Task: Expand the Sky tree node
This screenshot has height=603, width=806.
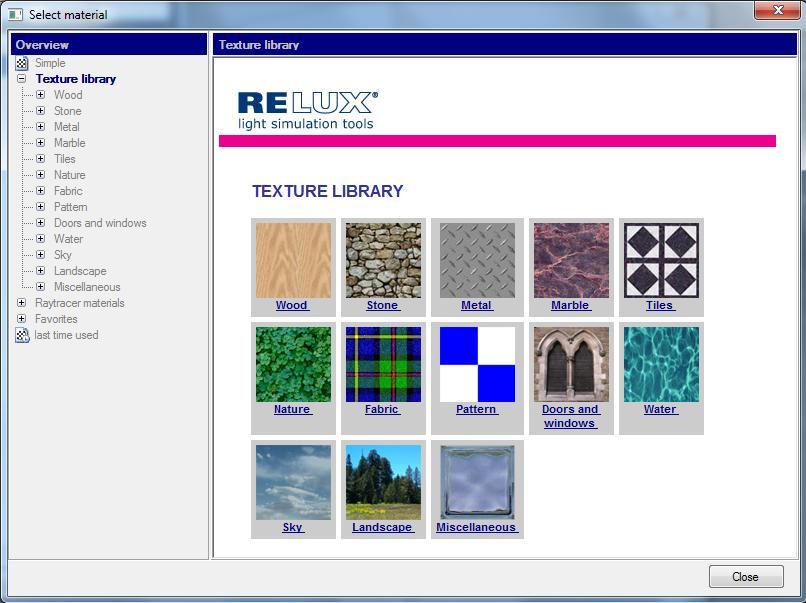Action: pyautogui.click(x=41, y=254)
